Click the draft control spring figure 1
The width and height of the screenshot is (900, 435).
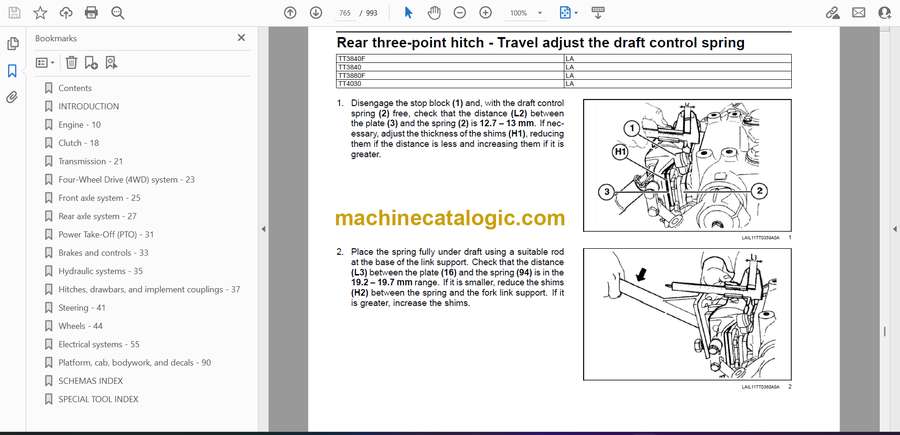(687, 165)
